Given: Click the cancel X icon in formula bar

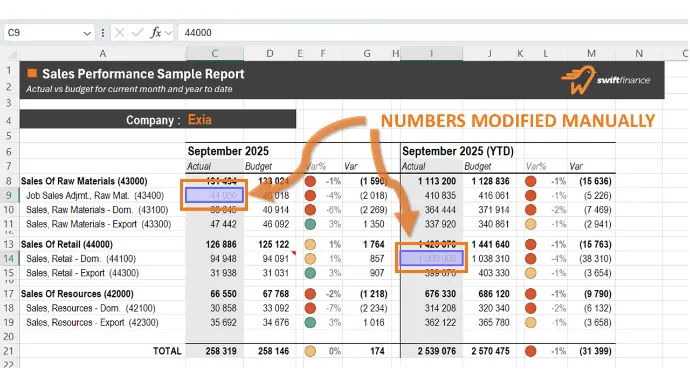Looking at the screenshot, I should pos(119,33).
